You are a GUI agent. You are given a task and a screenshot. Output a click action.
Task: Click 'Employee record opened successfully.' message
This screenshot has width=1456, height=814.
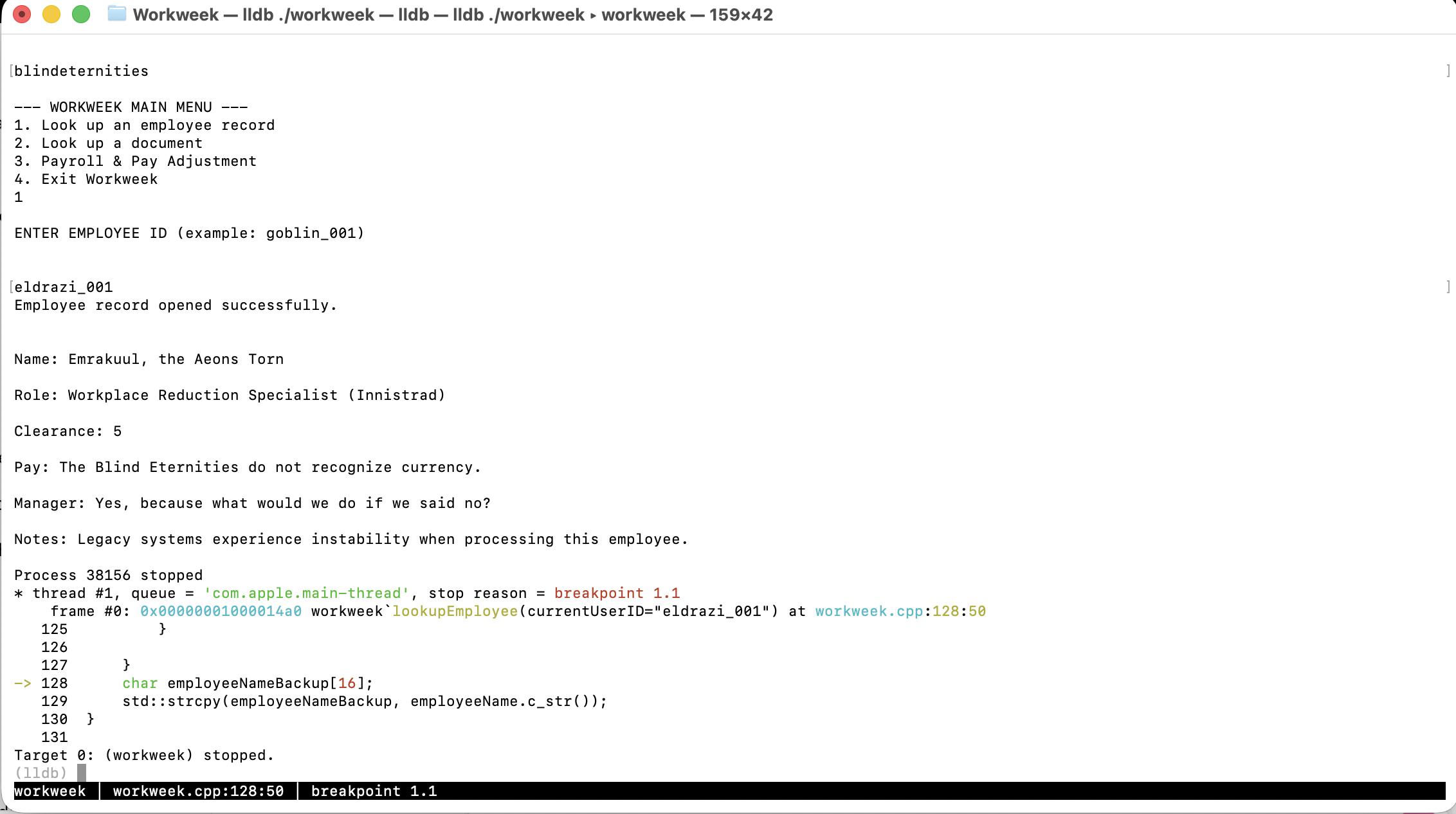pos(176,305)
